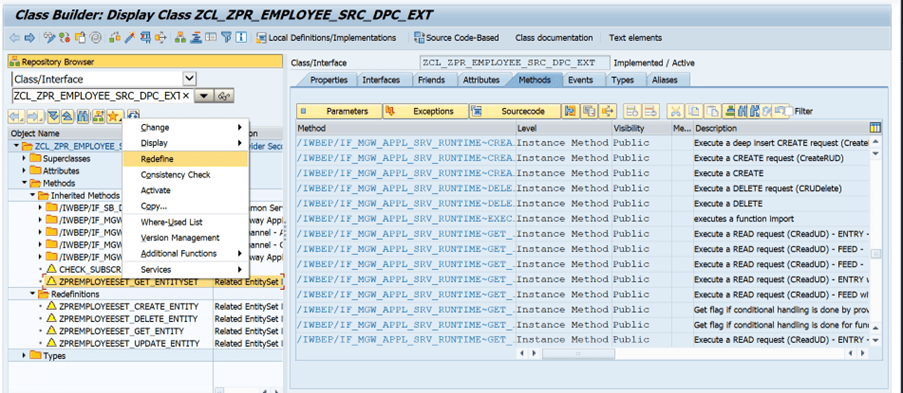Click the table column configuration icon
This screenshot has width=903, height=393.
(x=875, y=128)
